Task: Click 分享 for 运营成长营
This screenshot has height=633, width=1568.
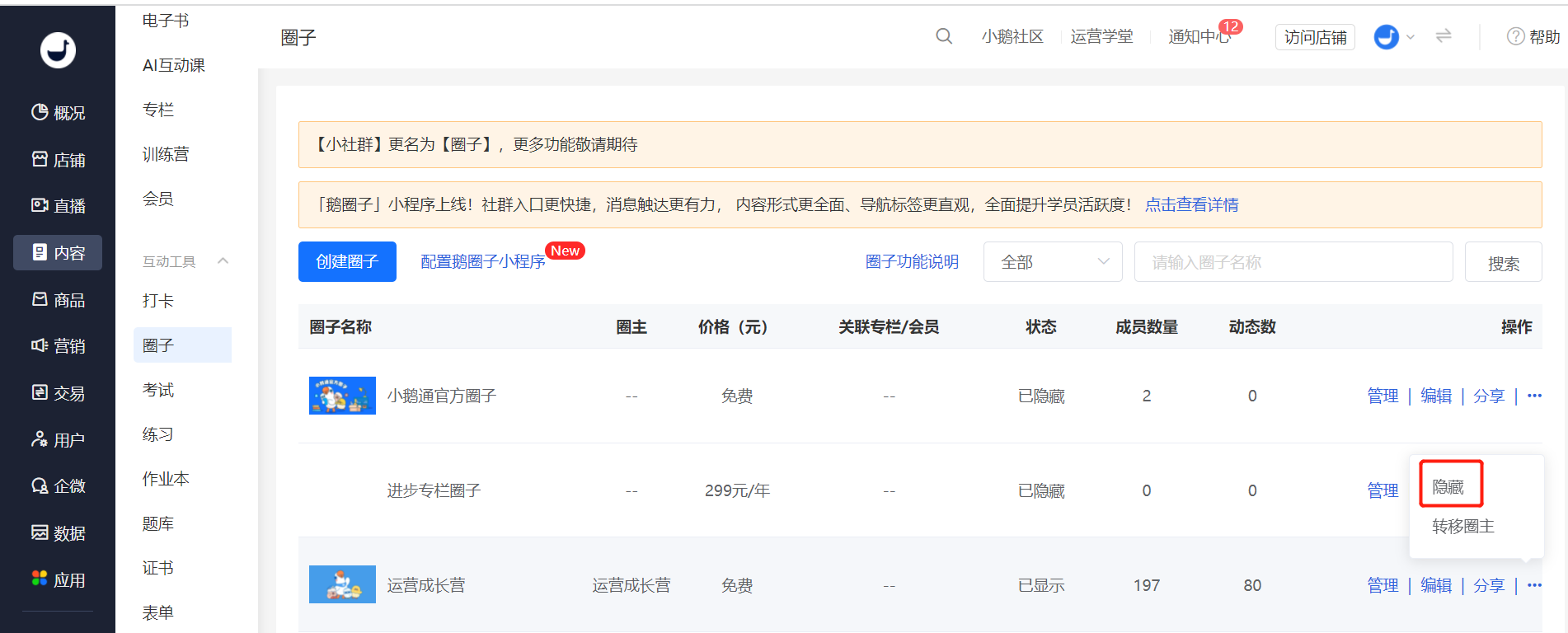Action: click(1489, 585)
